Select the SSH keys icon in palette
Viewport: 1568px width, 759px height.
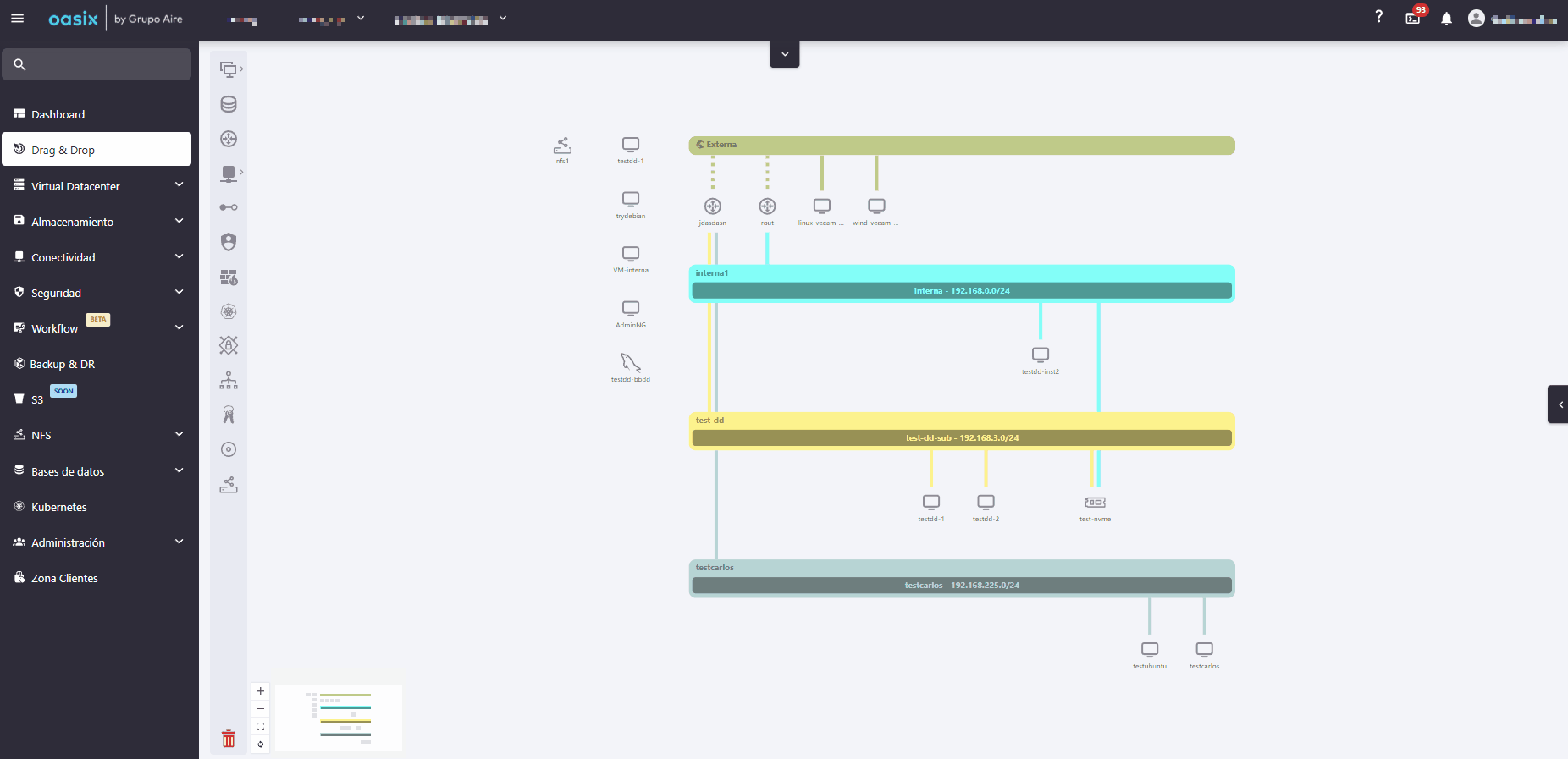pos(229,415)
